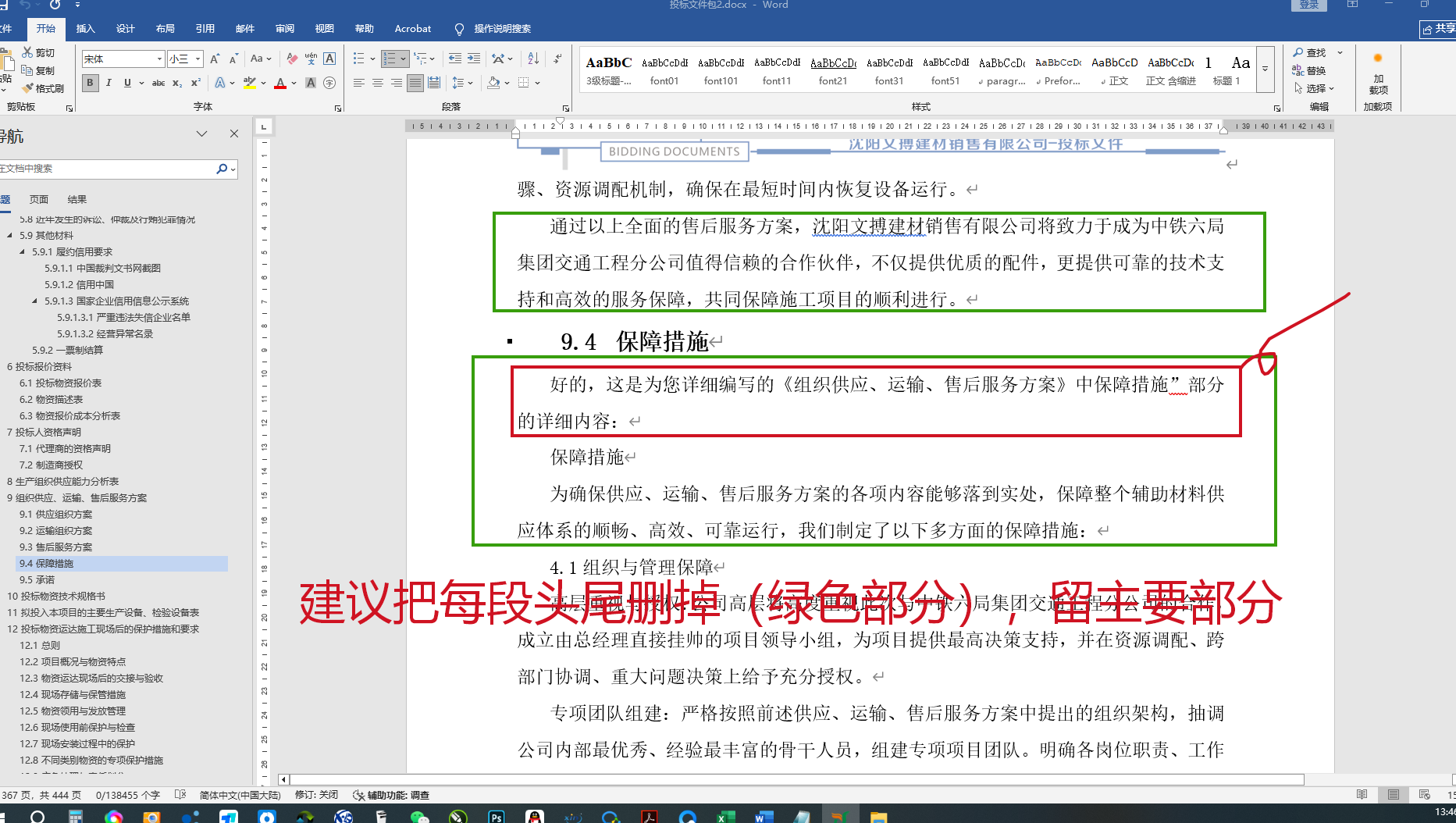
Task: Click the search magnifier in the navigation pane
Action: click(222, 169)
